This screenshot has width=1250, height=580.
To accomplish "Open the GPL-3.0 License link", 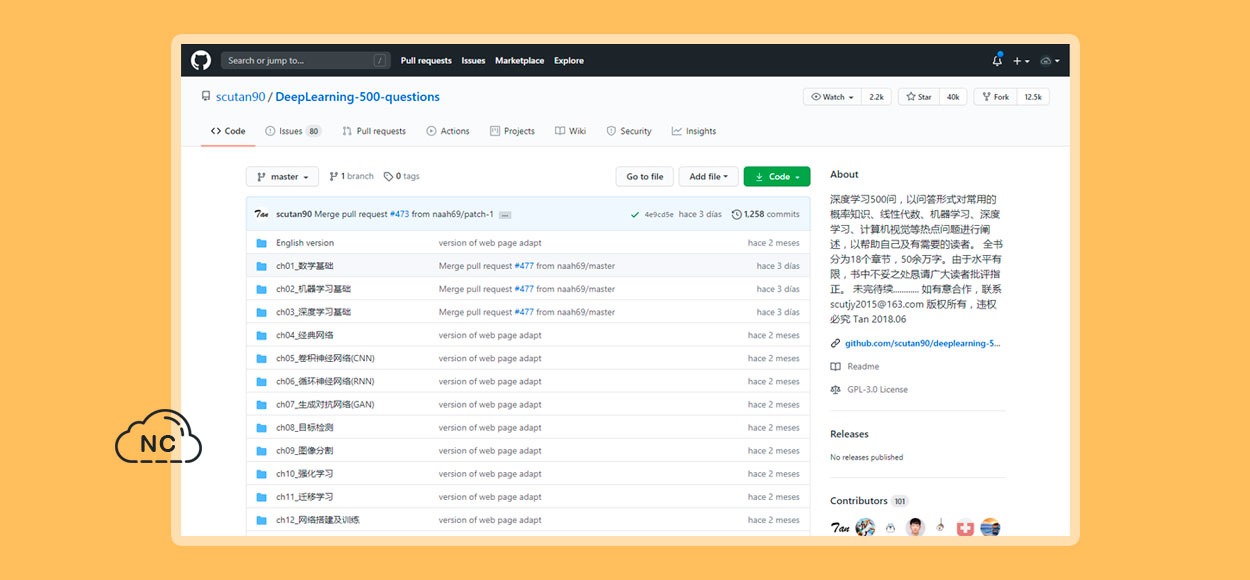I will coord(877,390).
